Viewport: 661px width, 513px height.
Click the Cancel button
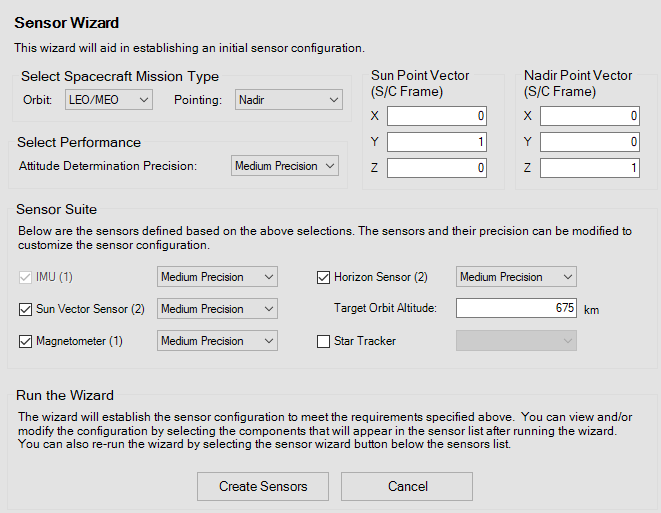tap(406, 487)
